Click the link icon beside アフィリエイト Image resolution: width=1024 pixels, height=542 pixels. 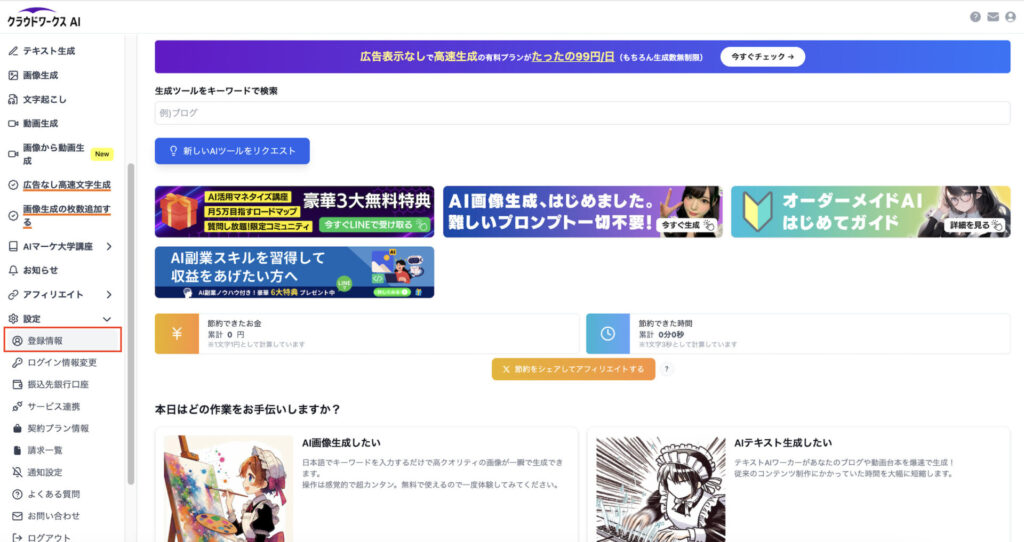coord(13,295)
